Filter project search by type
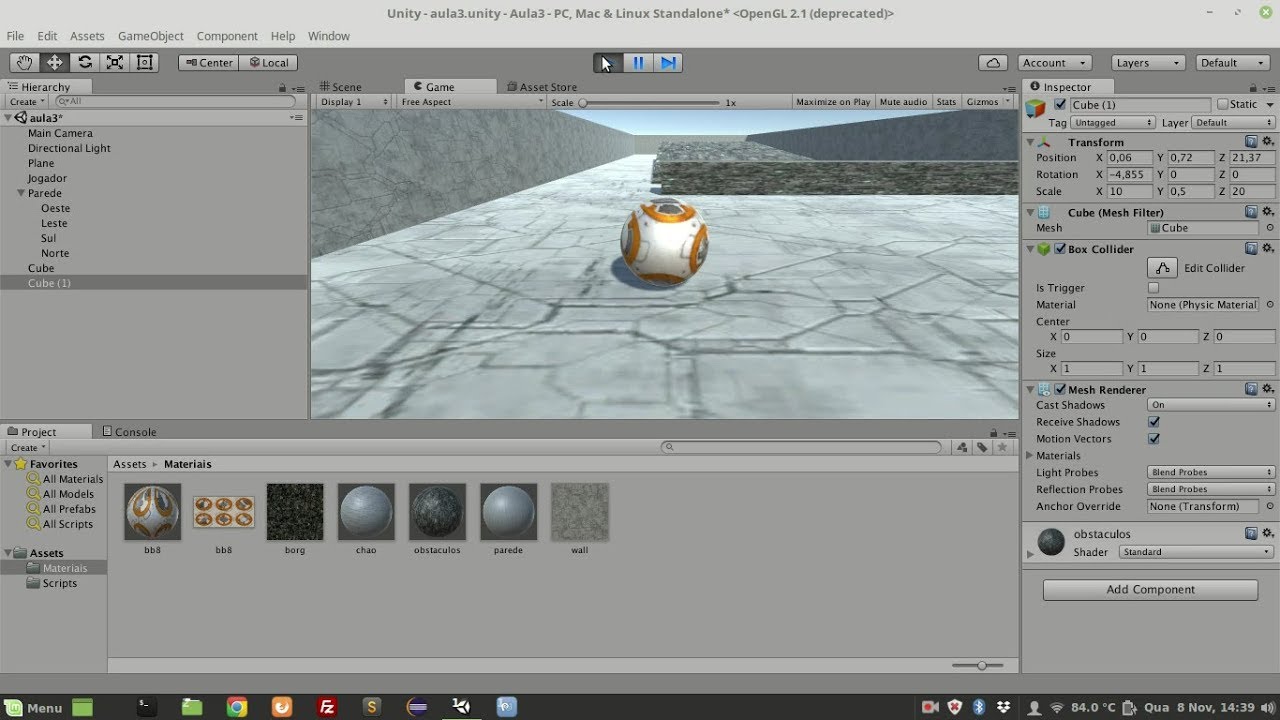 click(x=962, y=448)
